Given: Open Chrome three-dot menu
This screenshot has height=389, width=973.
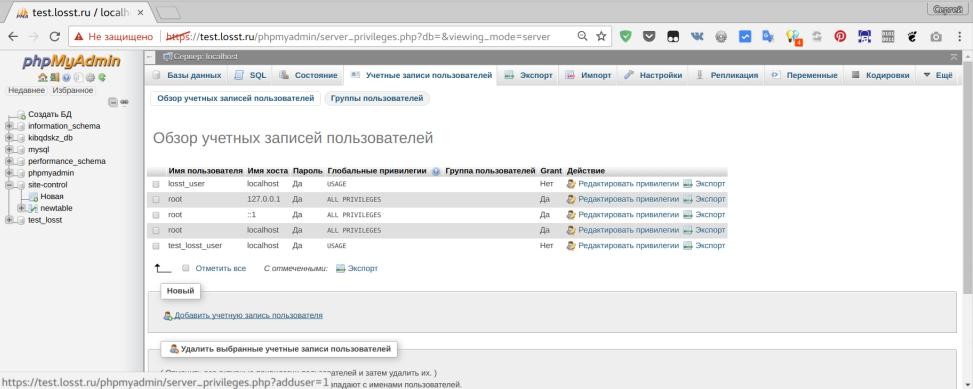Looking at the screenshot, I should point(959,37).
